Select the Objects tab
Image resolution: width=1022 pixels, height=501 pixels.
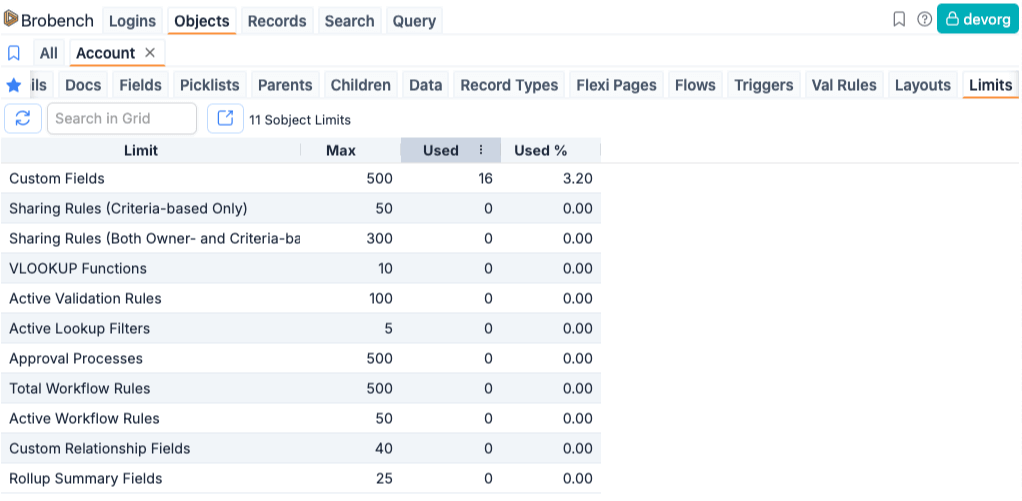coord(201,21)
